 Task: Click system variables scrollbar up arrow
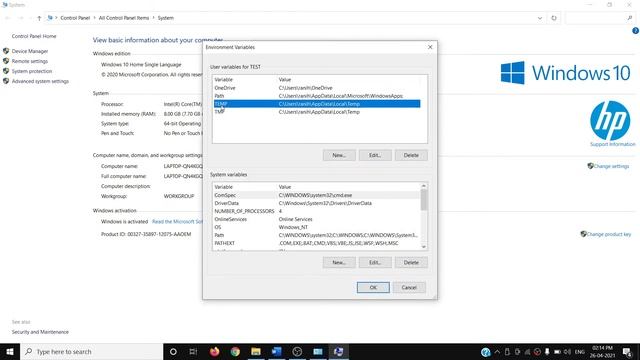point(424,186)
